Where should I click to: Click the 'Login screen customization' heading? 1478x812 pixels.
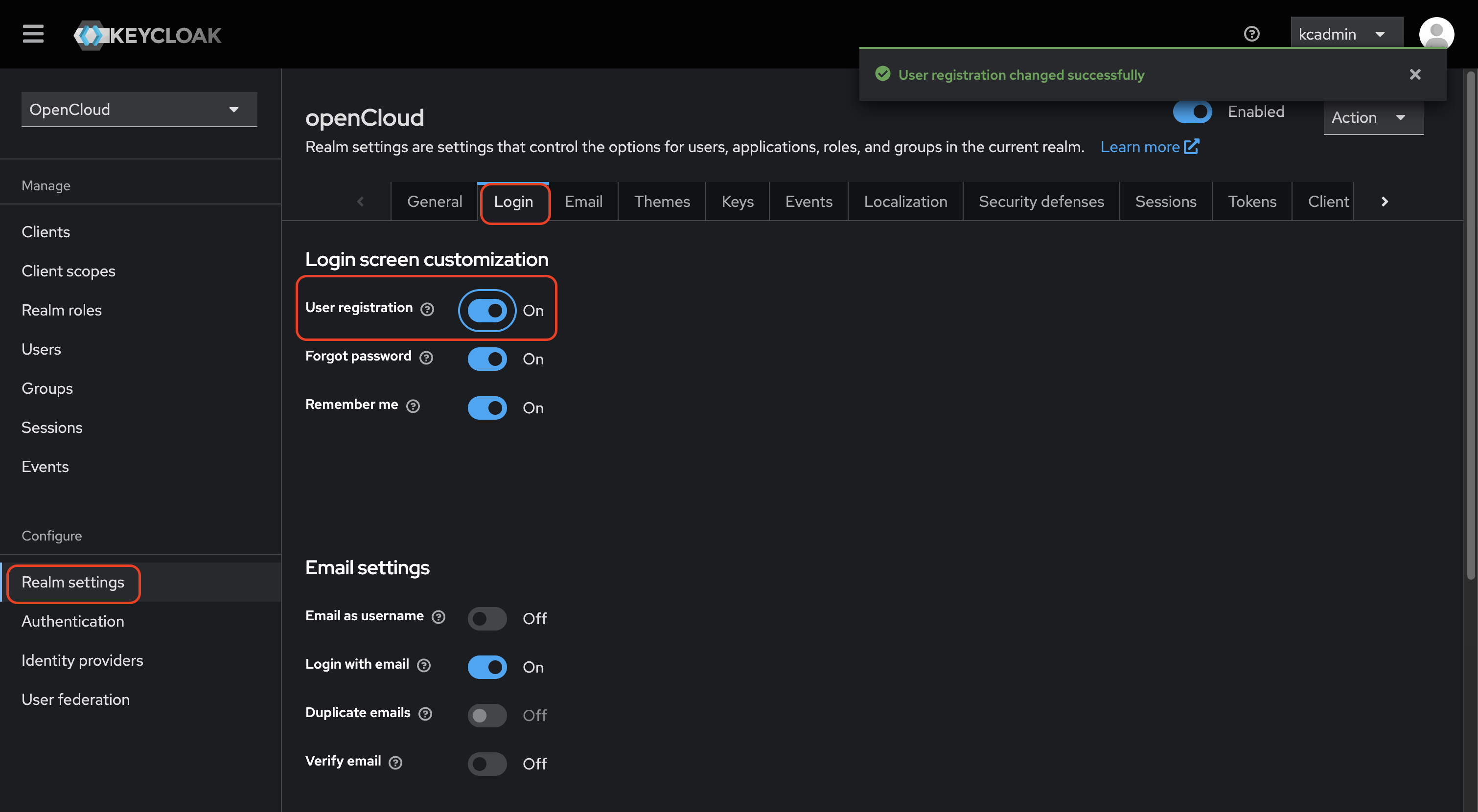point(426,259)
